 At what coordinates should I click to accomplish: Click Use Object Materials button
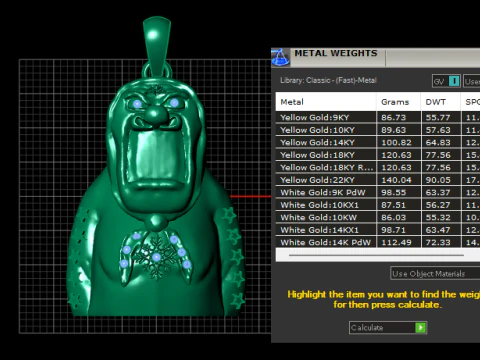[x=435, y=274]
